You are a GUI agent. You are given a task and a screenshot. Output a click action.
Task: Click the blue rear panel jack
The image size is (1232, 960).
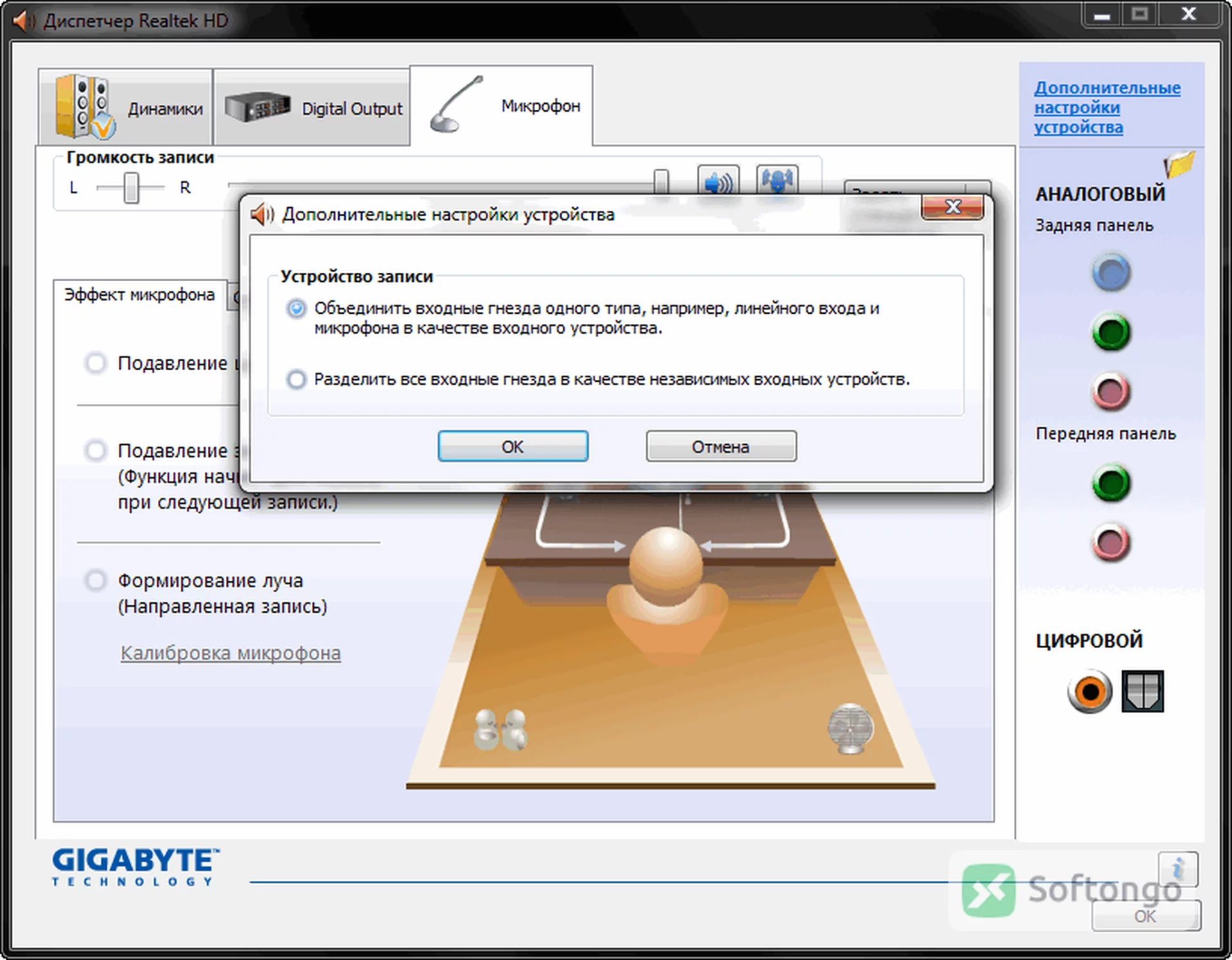(x=1111, y=273)
